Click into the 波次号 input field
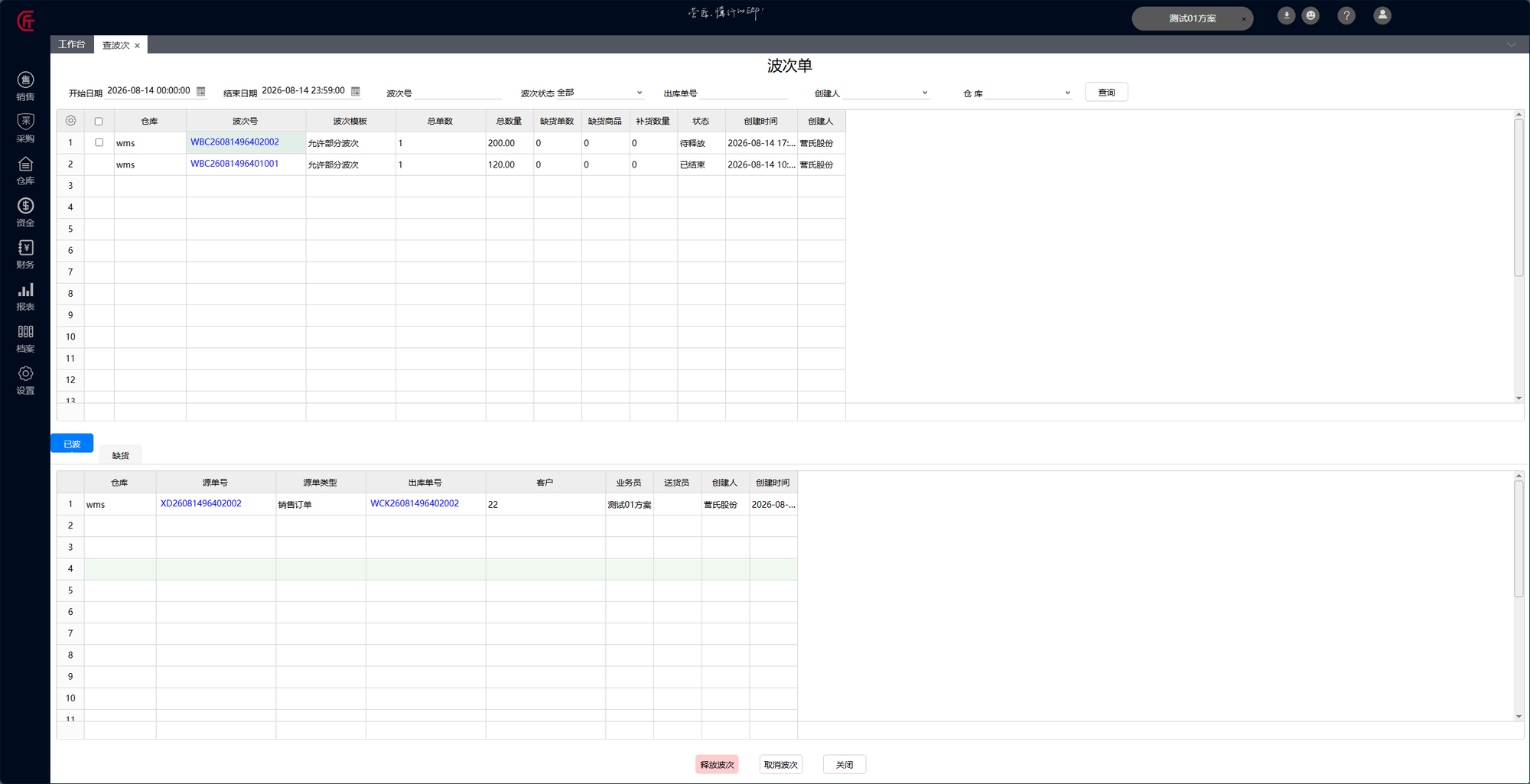 [457, 93]
